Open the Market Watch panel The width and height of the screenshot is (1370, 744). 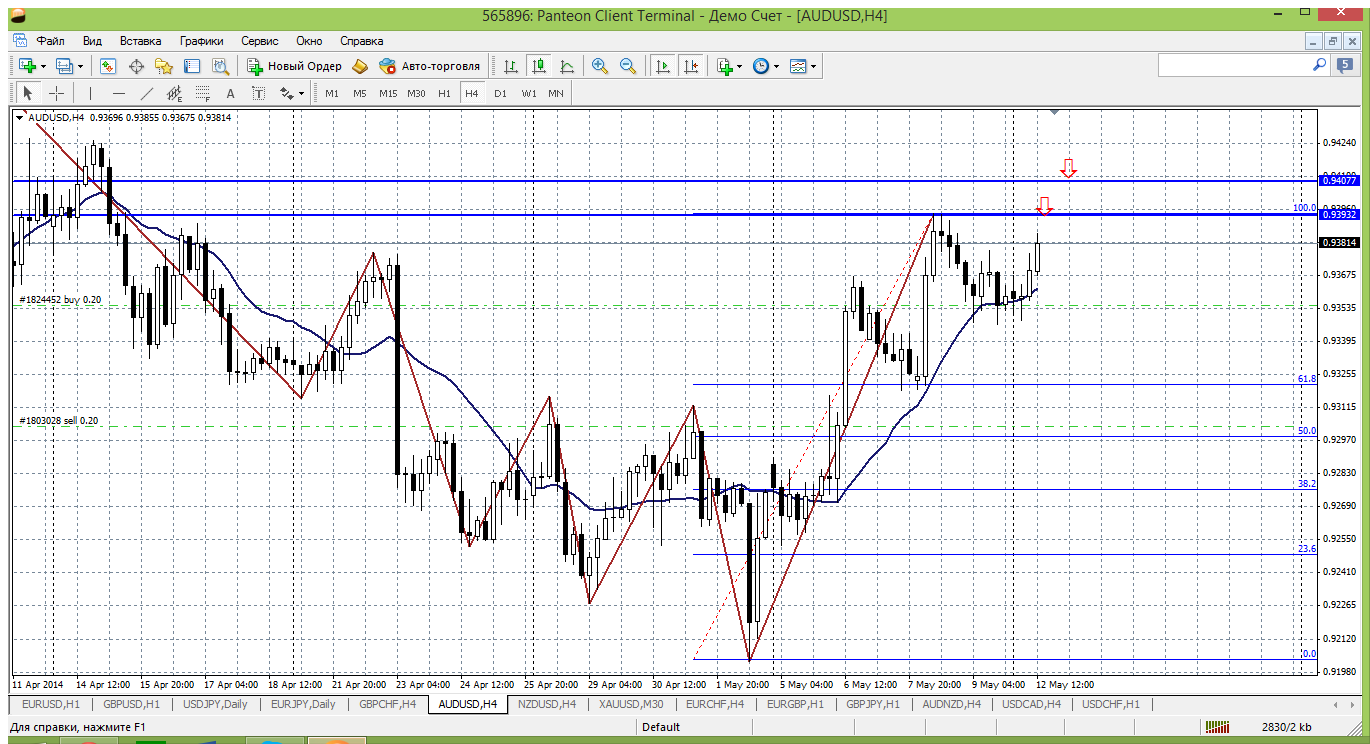(x=108, y=66)
